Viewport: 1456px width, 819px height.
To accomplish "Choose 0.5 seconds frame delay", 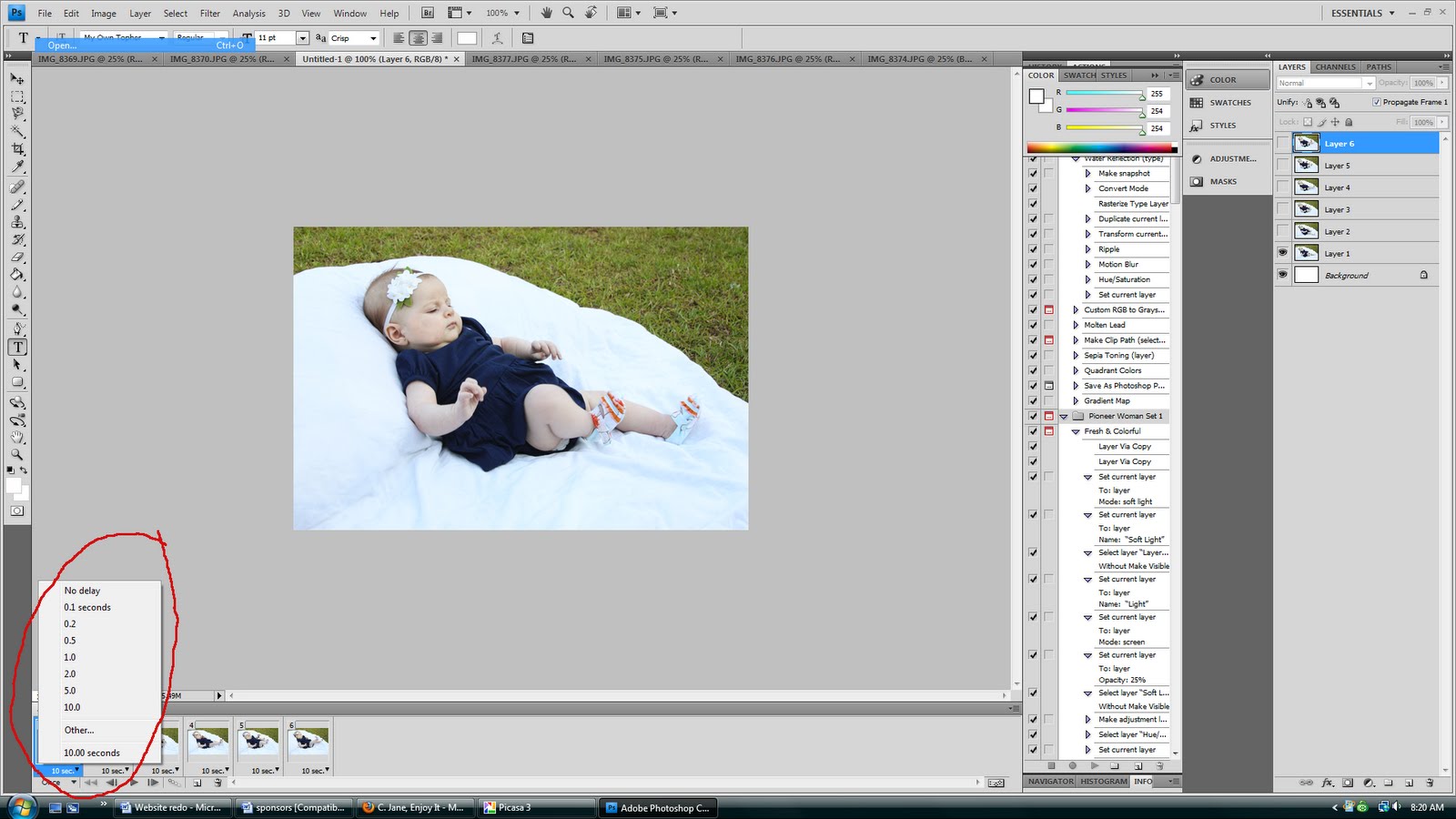I will pyautogui.click(x=70, y=641).
